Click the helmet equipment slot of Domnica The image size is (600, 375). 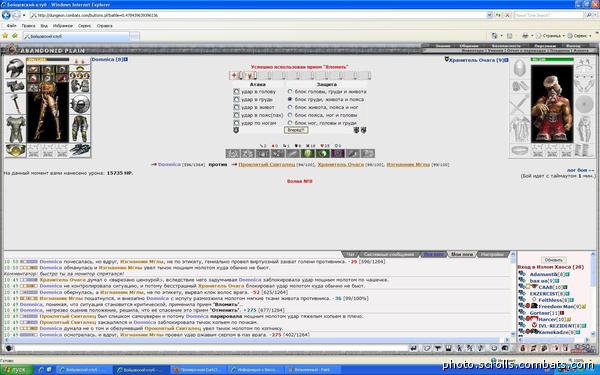tap(15, 68)
